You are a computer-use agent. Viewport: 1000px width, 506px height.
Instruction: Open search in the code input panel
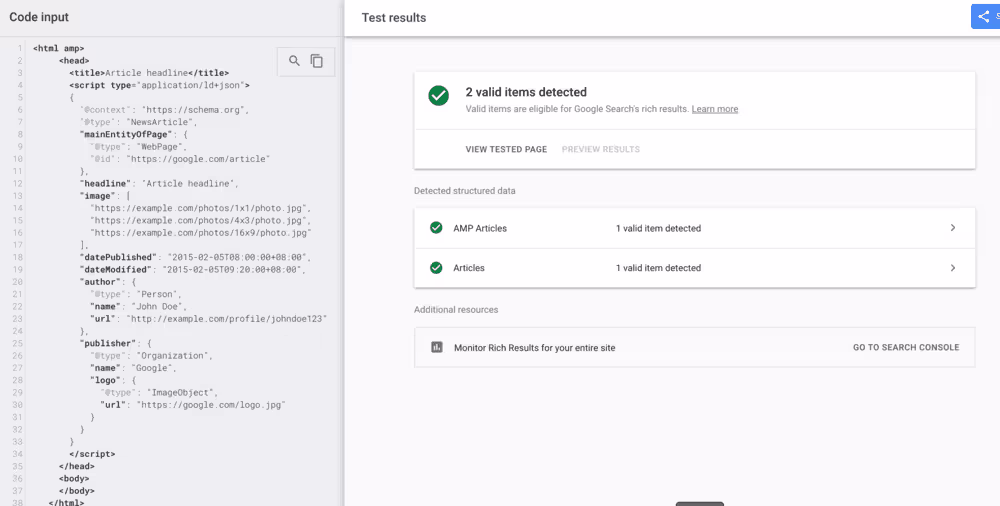pyautogui.click(x=294, y=61)
